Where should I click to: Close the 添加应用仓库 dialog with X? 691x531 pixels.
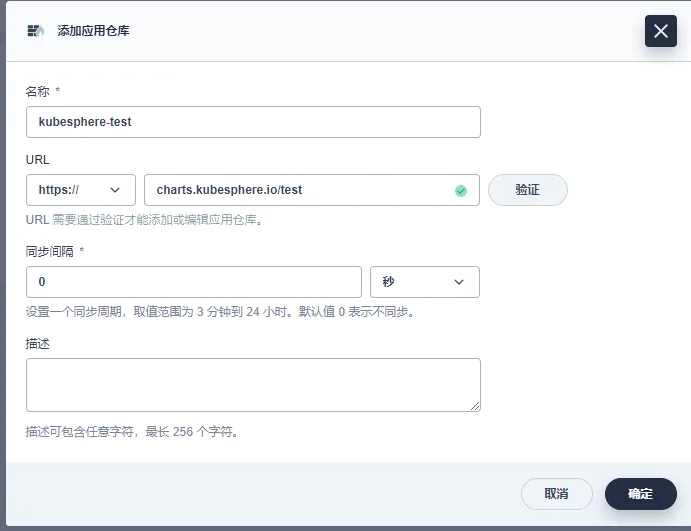[661, 31]
